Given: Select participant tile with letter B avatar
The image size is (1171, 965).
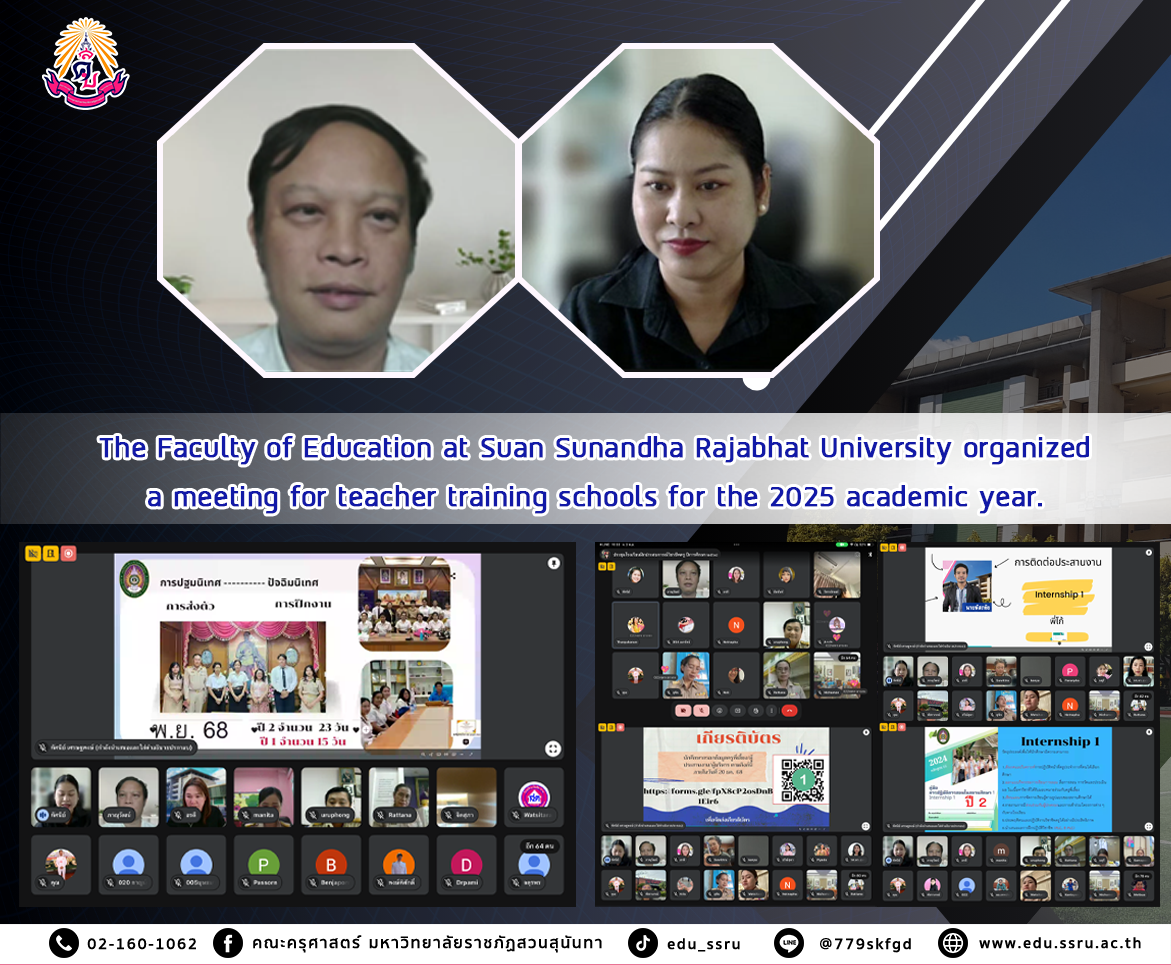Looking at the screenshot, I should [331, 864].
